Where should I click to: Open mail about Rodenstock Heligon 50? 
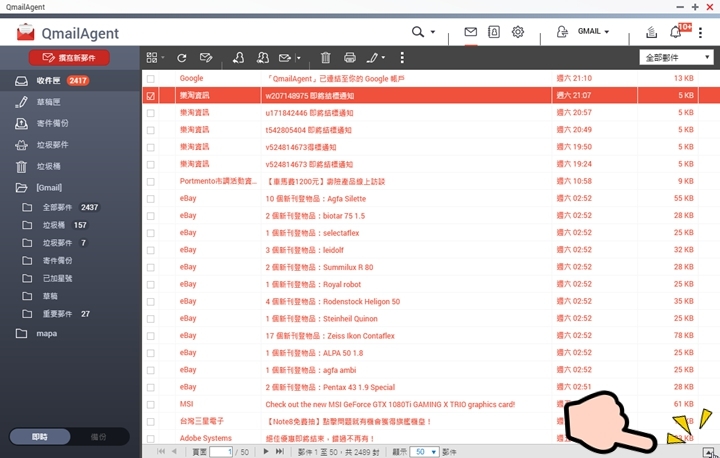tap(431, 301)
